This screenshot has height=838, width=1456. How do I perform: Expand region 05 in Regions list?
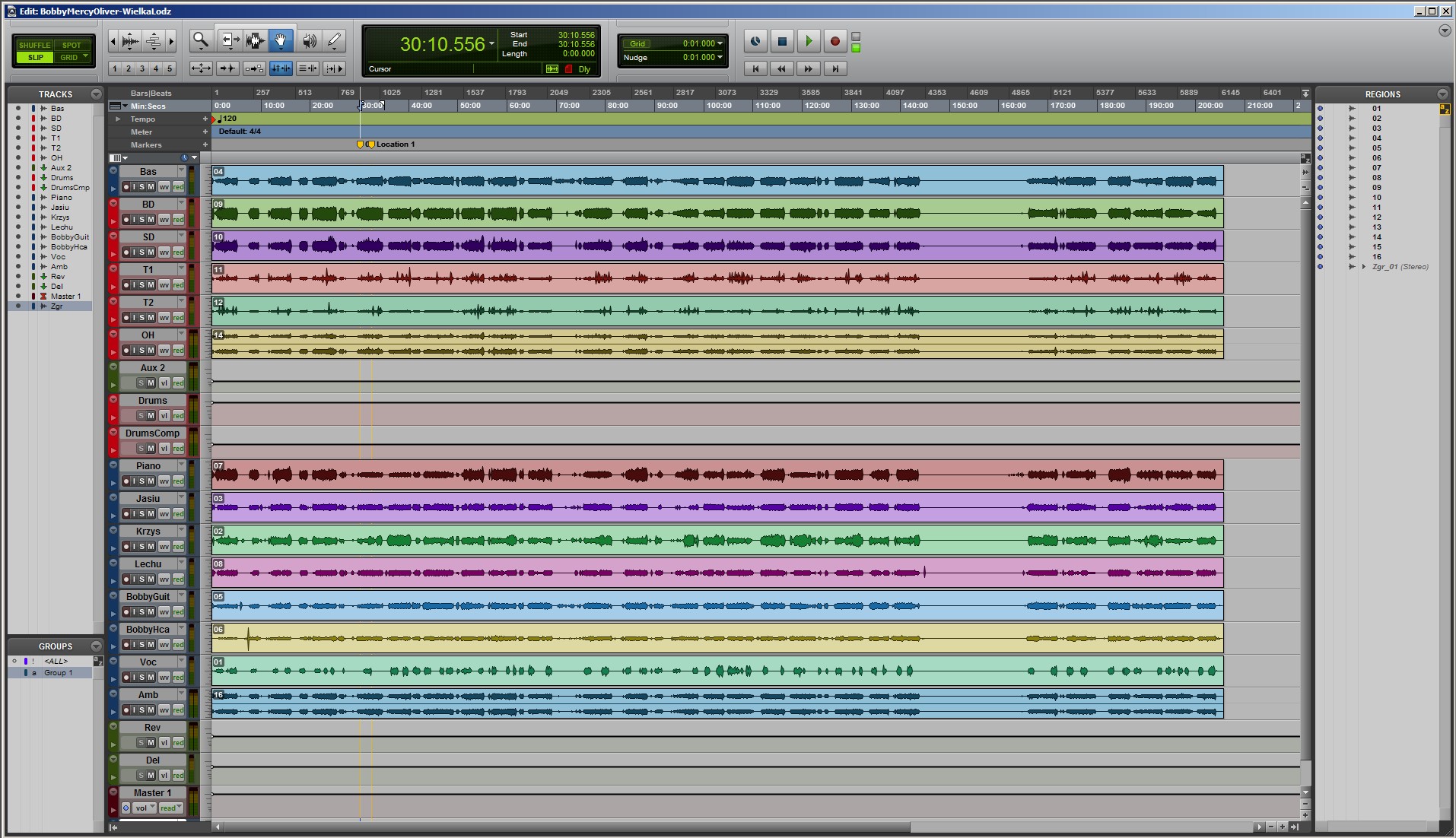(x=1352, y=148)
